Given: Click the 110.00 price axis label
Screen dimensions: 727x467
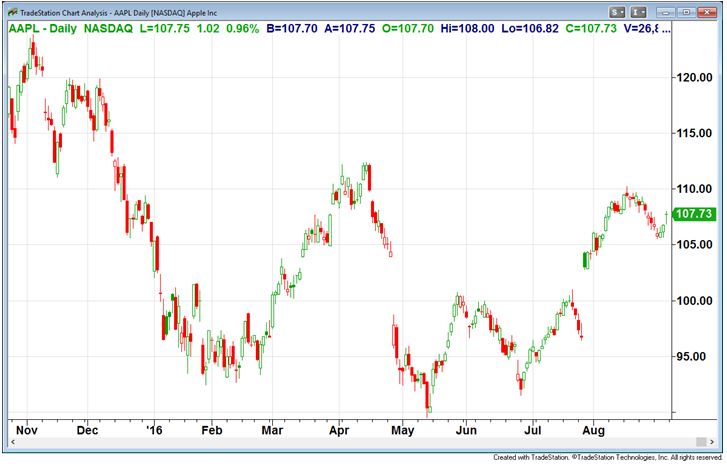Looking at the screenshot, I should pyautogui.click(x=693, y=189).
